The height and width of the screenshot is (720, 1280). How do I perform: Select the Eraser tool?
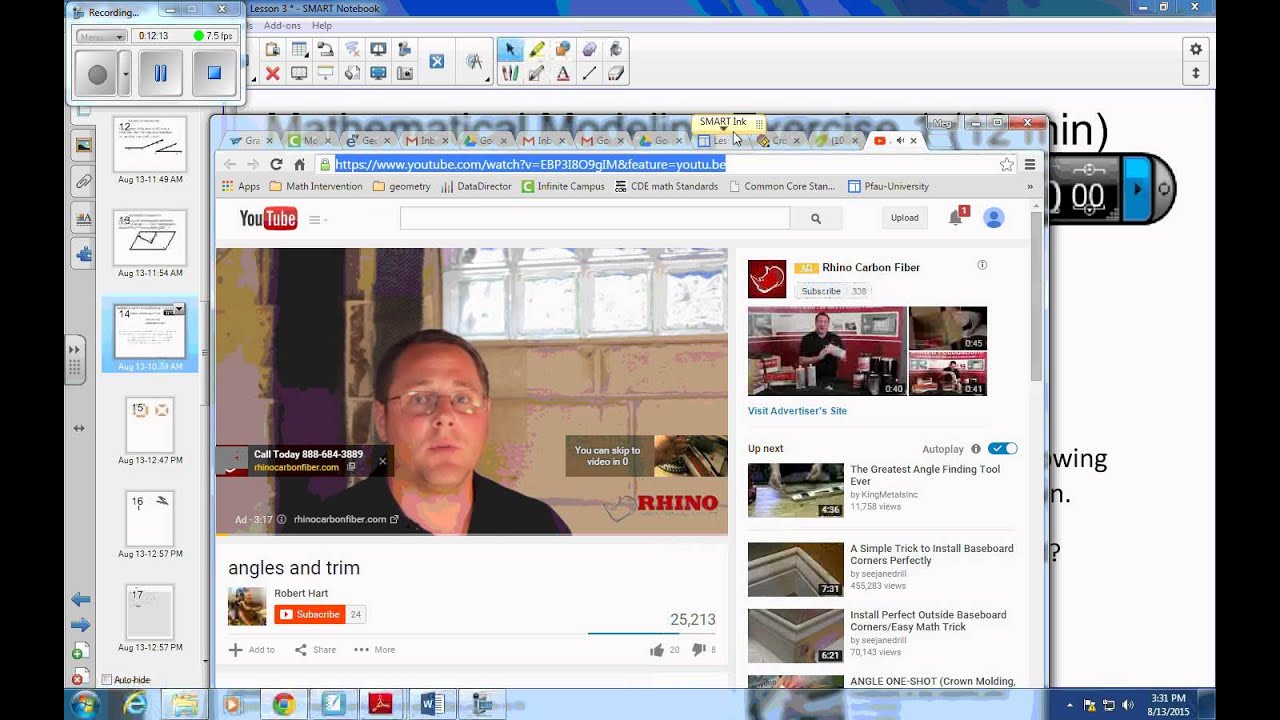click(x=616, y=73)
